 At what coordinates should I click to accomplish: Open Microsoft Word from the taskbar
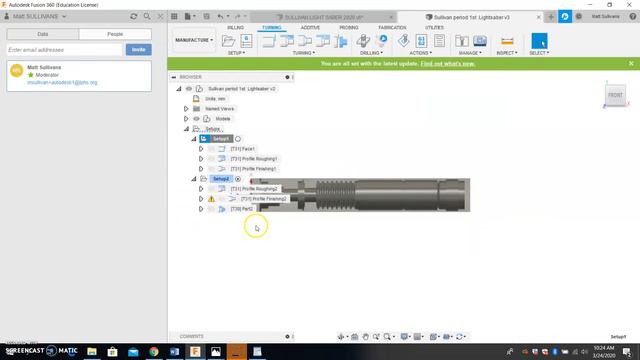point(174,351)
